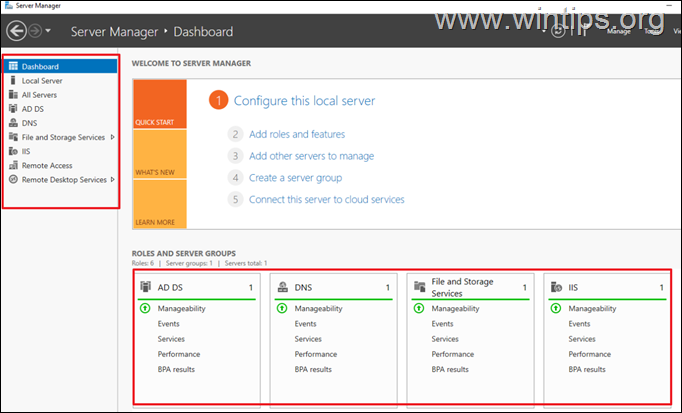The height and width of the screenshot is (413, 682).
Task: Open BPA results in the IIS tile
Action: (x=588, y=369)
